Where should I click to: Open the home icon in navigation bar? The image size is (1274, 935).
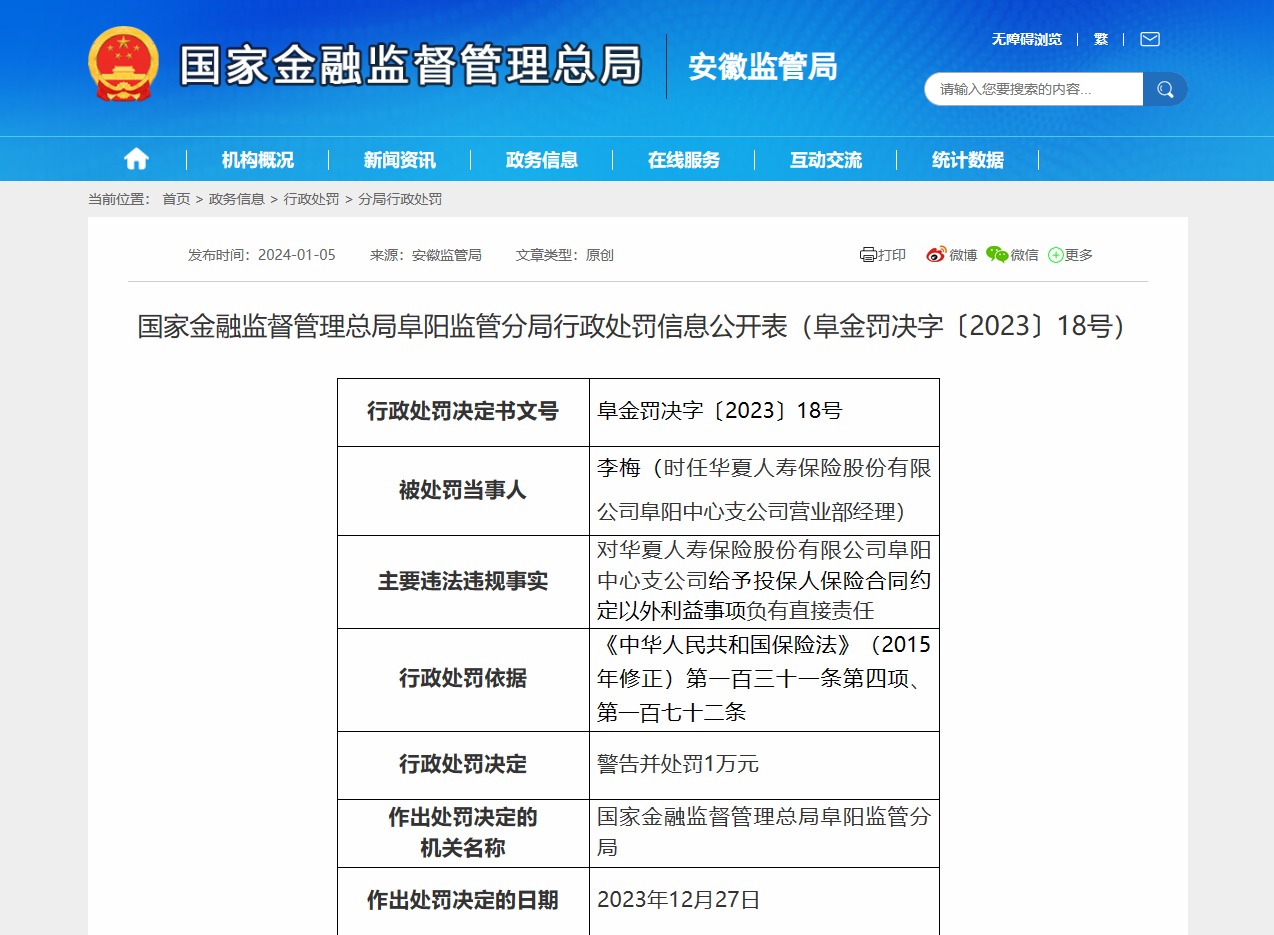click(x=136, y=159)
